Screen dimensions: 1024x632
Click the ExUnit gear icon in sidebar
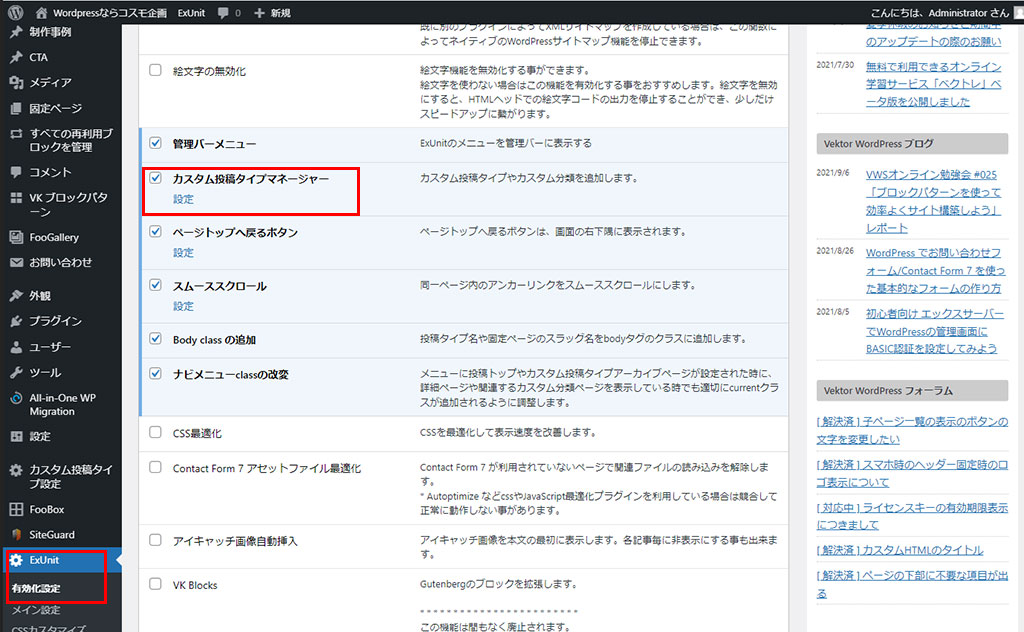(16, 560)
